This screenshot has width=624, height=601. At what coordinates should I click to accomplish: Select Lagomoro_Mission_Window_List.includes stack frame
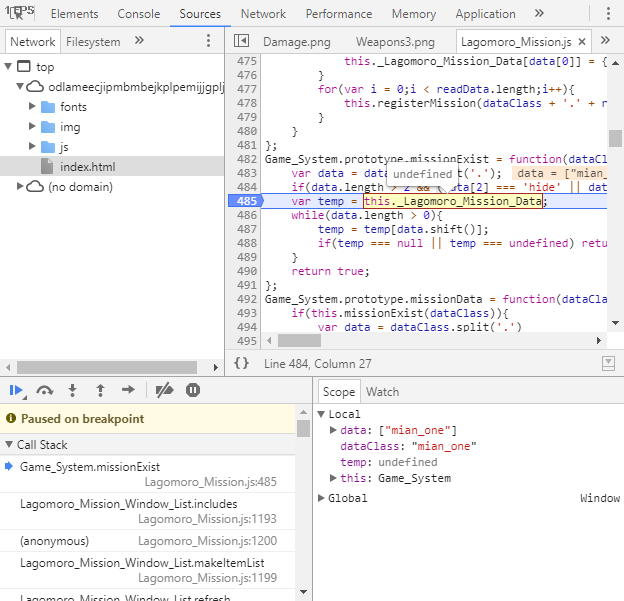pos(147,511)
